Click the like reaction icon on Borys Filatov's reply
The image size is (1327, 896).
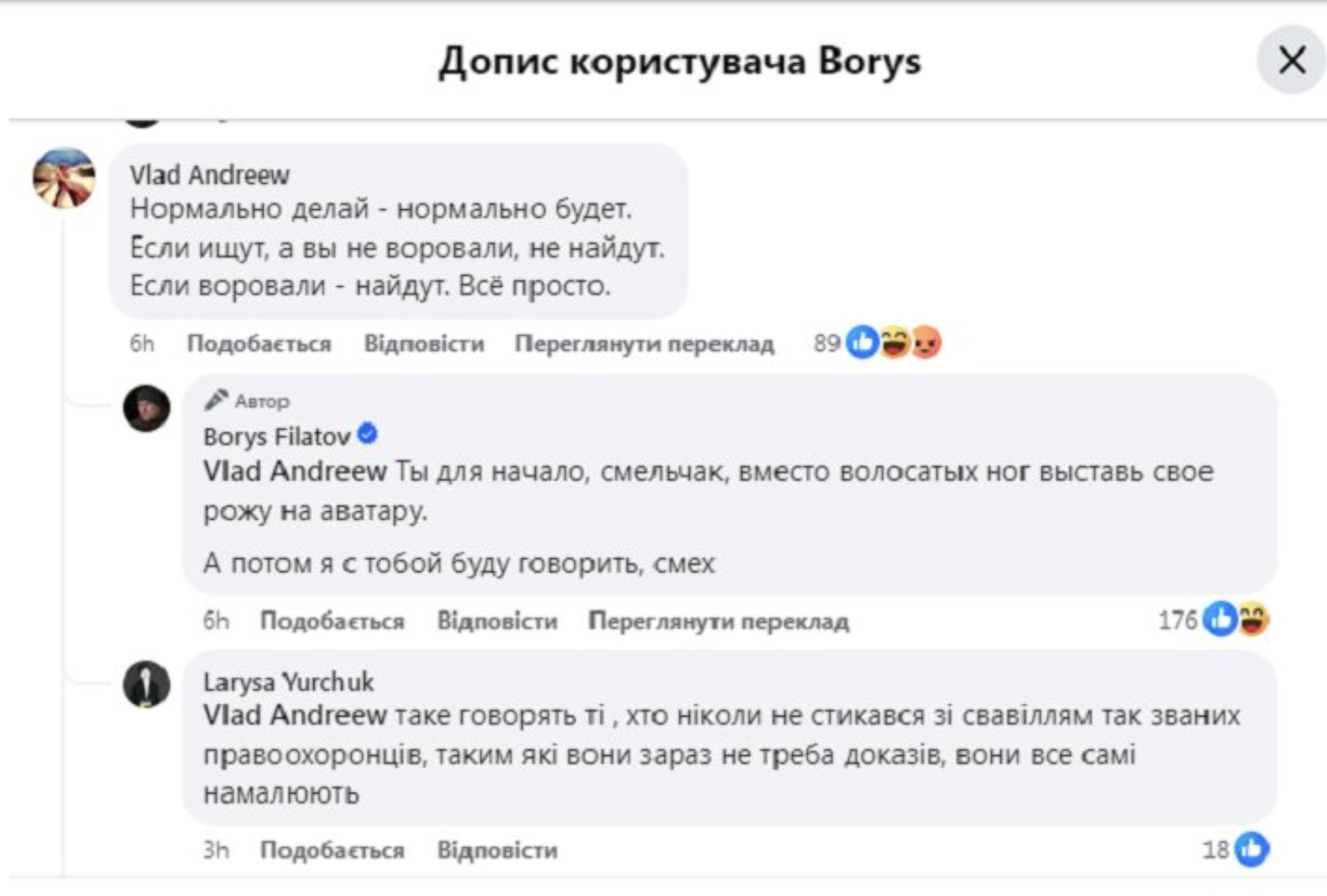click(x=1219, y=619)
